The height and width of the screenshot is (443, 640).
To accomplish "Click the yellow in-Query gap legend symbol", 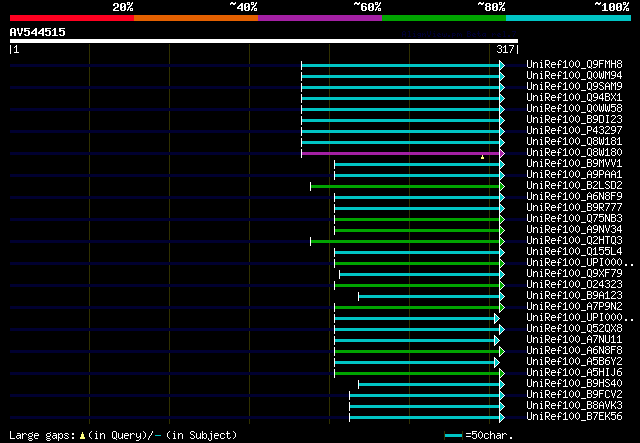I will tap(82, 436).
